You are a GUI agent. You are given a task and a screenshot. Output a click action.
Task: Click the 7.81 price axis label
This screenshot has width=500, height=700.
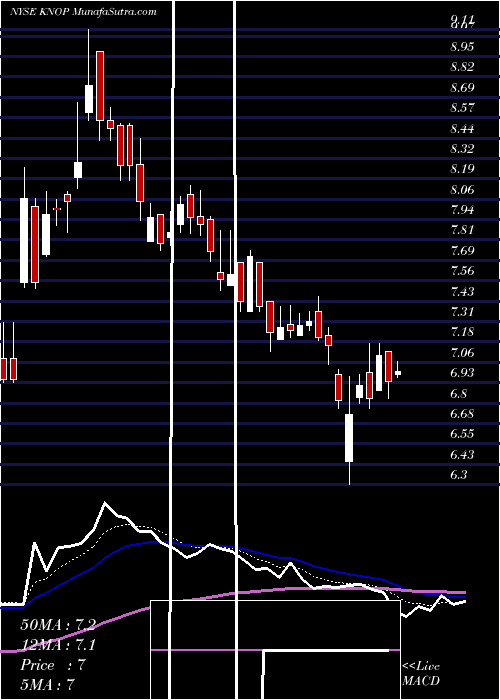click(462, 230)
